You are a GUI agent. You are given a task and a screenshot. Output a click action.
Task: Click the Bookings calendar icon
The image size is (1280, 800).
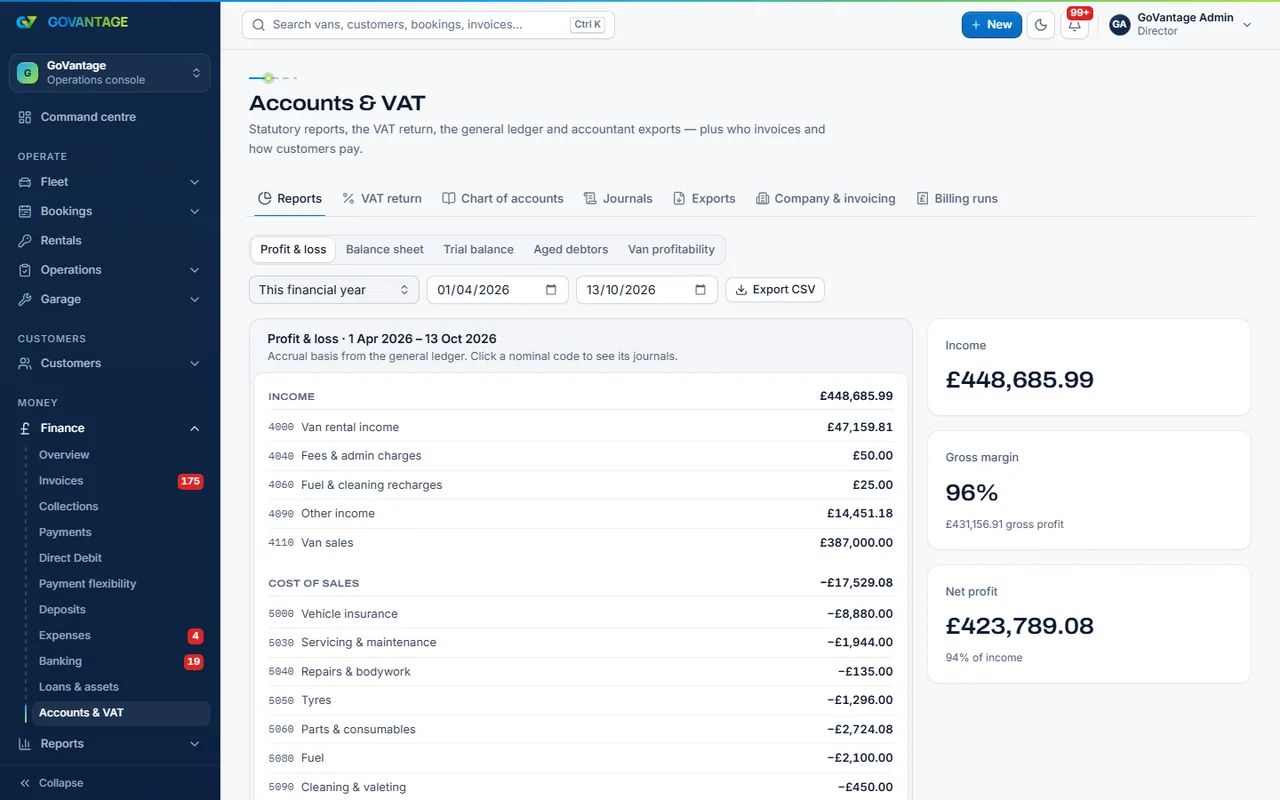25,211
